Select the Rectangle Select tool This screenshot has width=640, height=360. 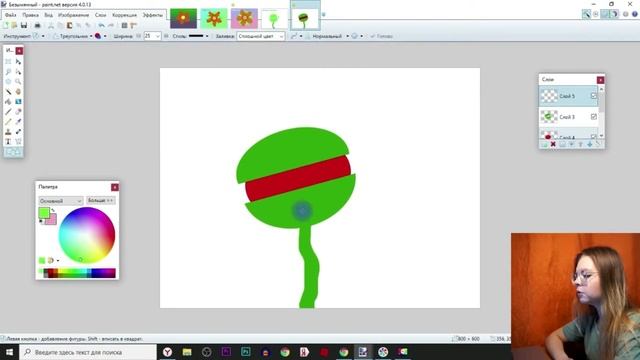pos(8,62)
